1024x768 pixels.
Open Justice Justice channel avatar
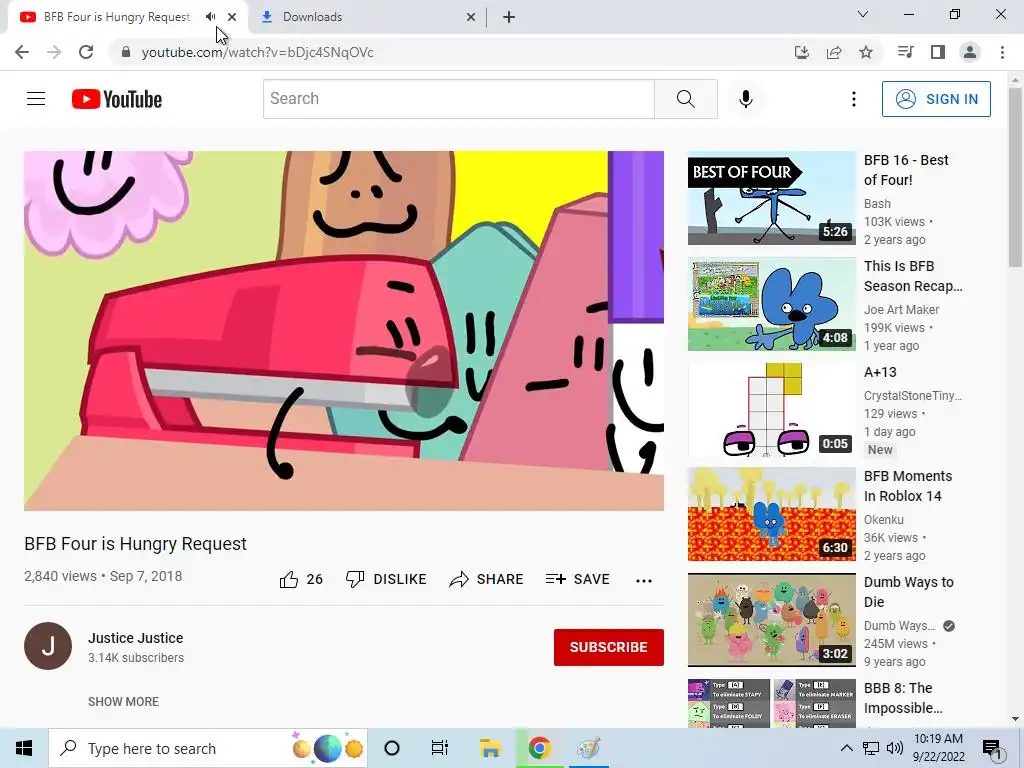pos(48,646)
